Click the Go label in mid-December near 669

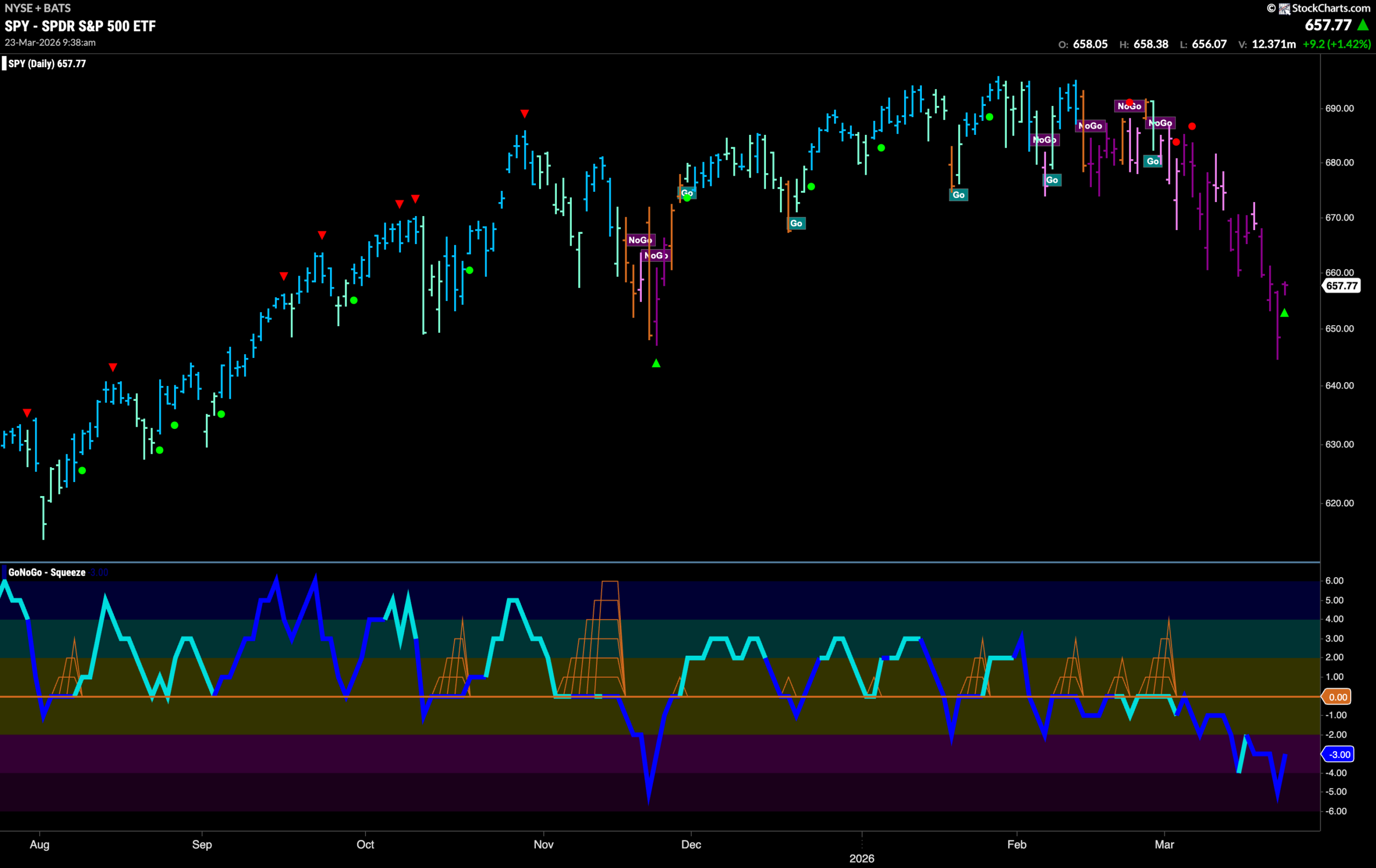click(x=796, y=224)
